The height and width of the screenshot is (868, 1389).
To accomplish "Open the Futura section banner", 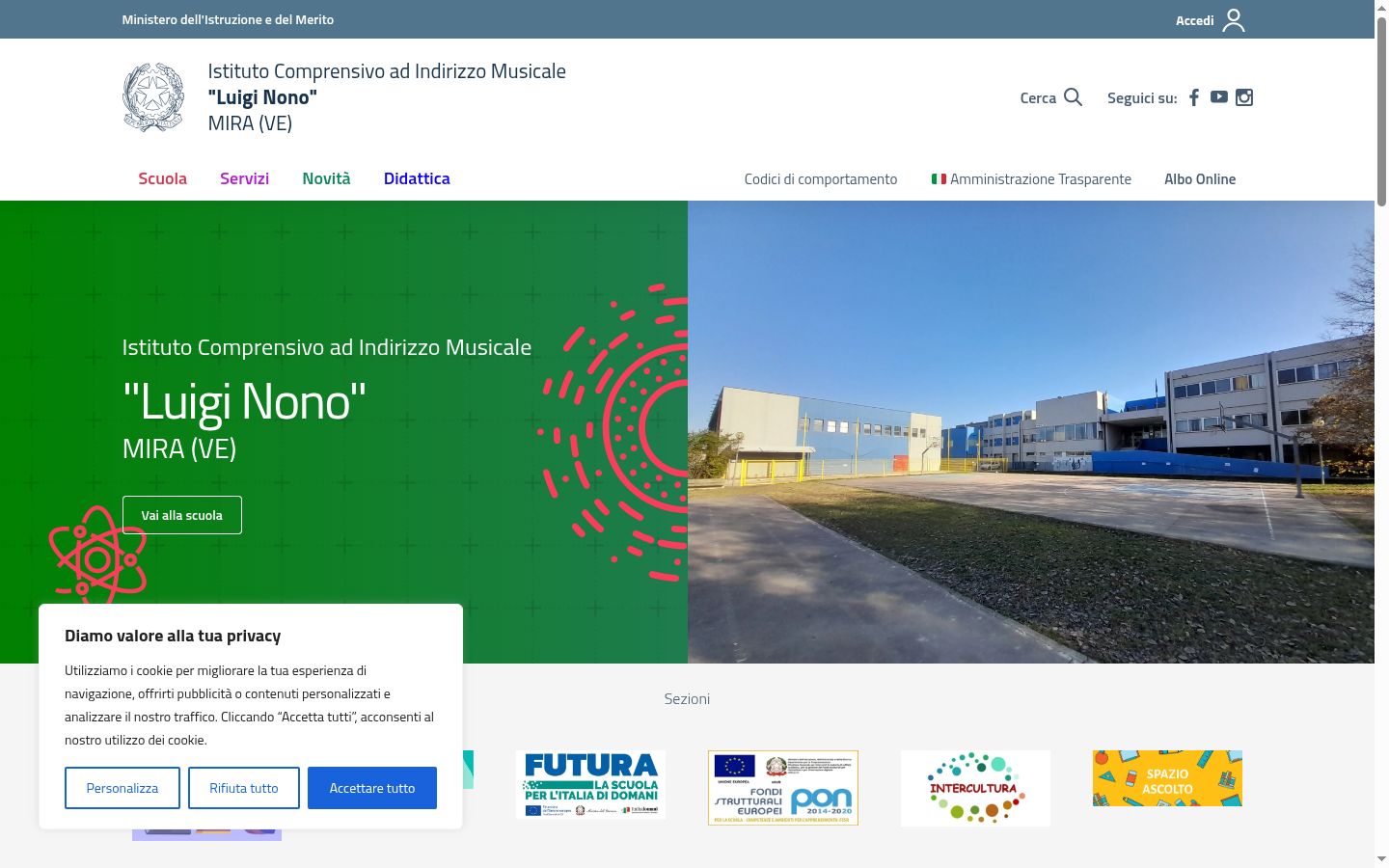I will tap(590, 785).
